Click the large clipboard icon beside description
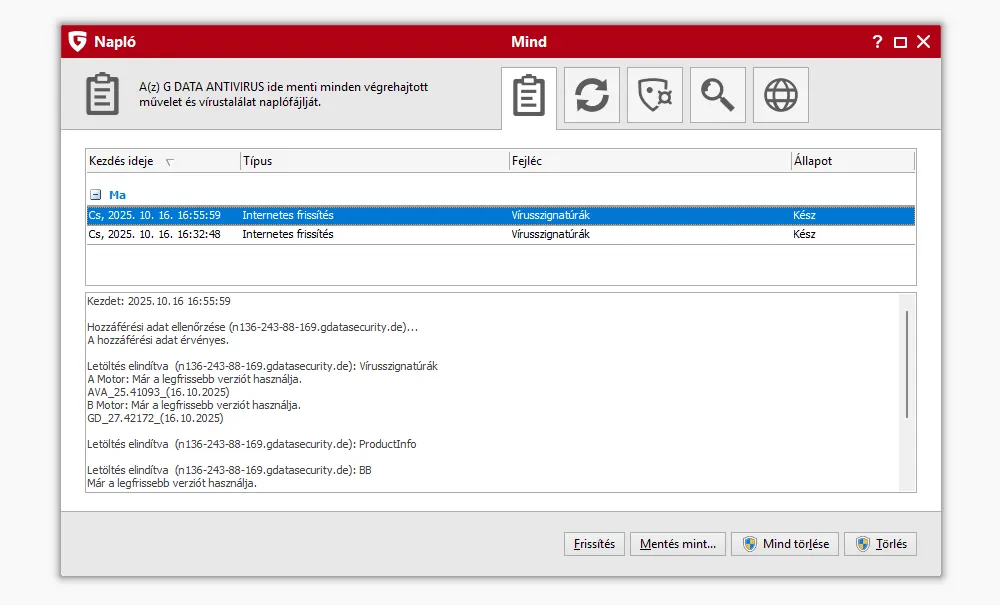1000x605 pixels. [x=102, y=95]
